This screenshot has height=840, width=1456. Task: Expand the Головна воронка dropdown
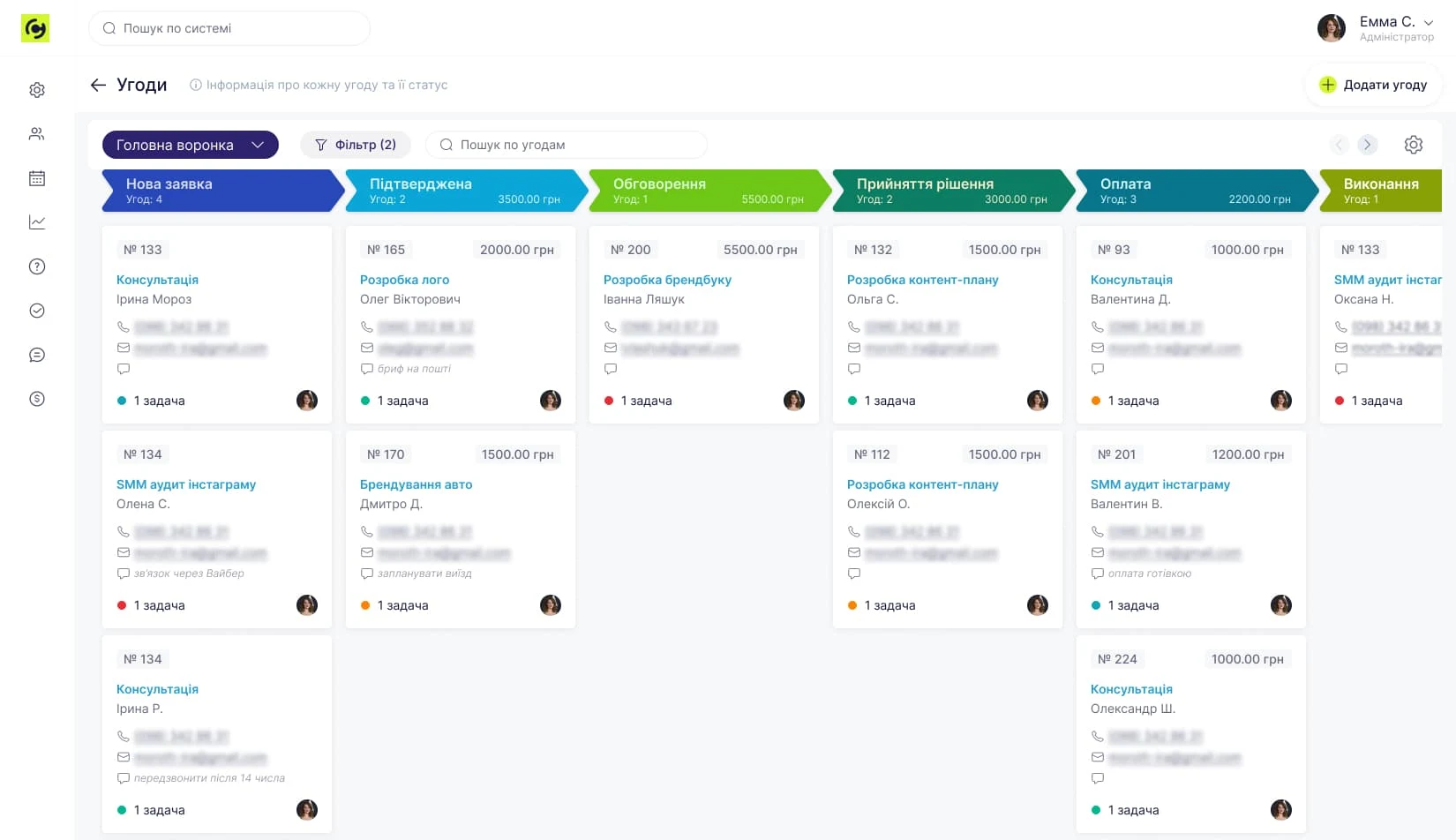pos(190,145)
